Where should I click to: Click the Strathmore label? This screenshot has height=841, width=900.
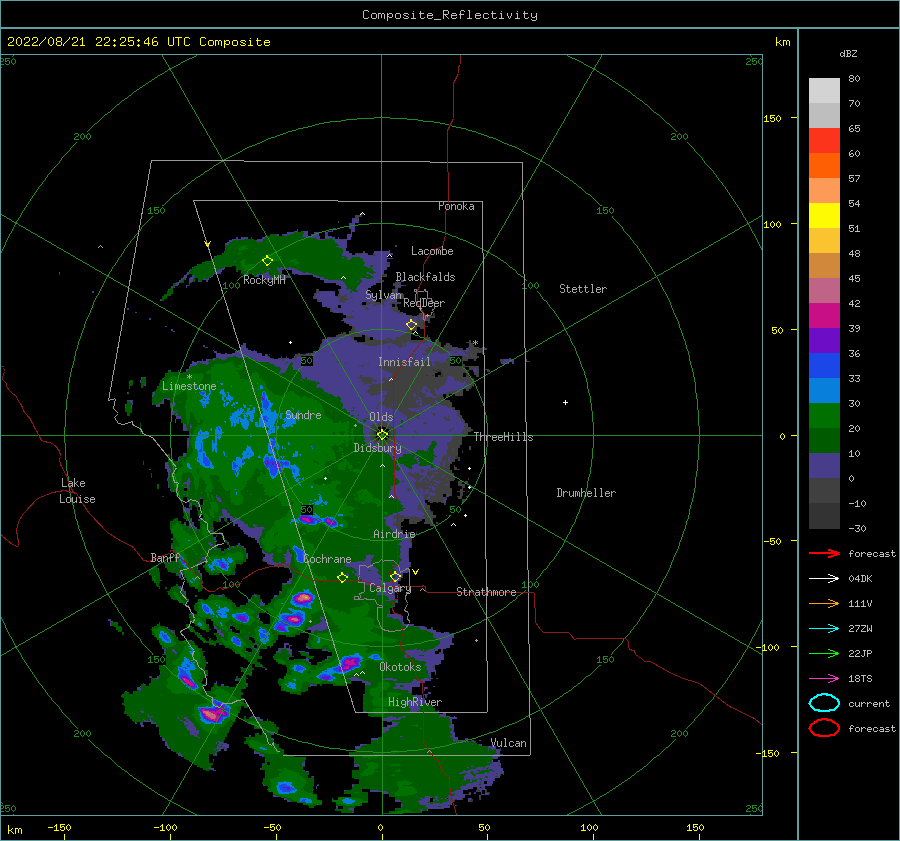[x=486, y=592]
